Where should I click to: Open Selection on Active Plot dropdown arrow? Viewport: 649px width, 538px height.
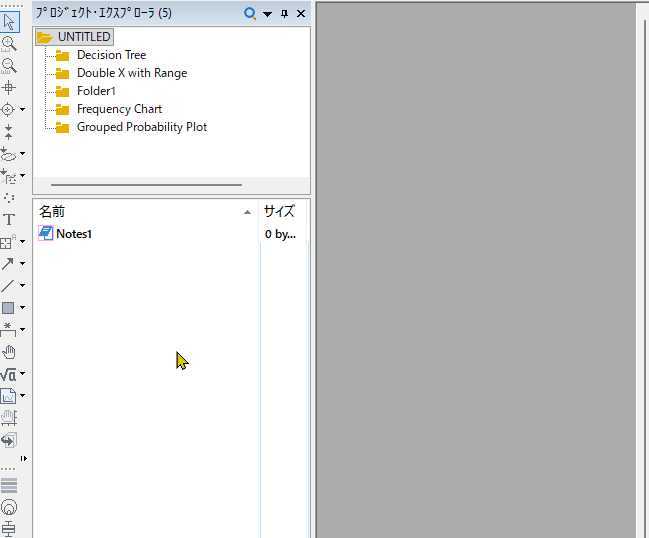tap(22, 154)
